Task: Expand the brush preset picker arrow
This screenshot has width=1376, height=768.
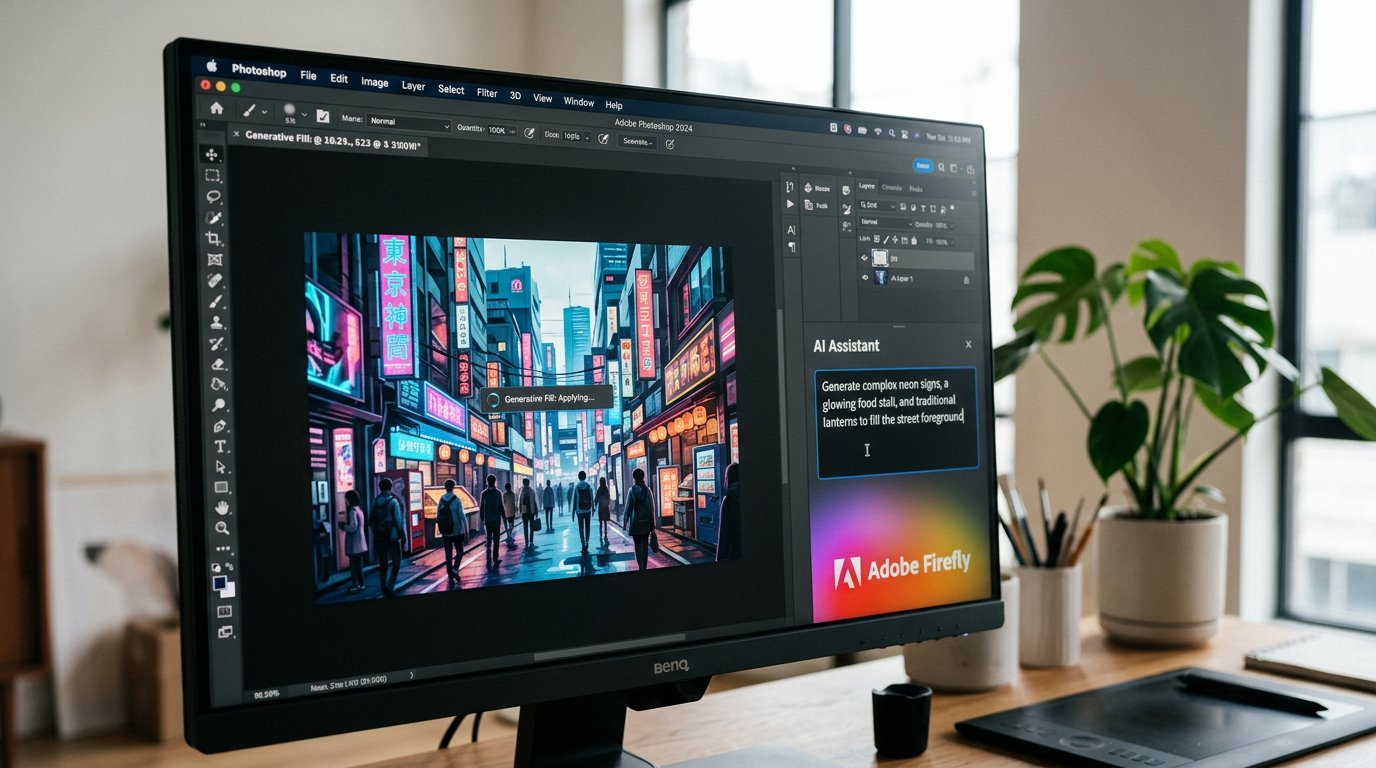Action: 304,115
